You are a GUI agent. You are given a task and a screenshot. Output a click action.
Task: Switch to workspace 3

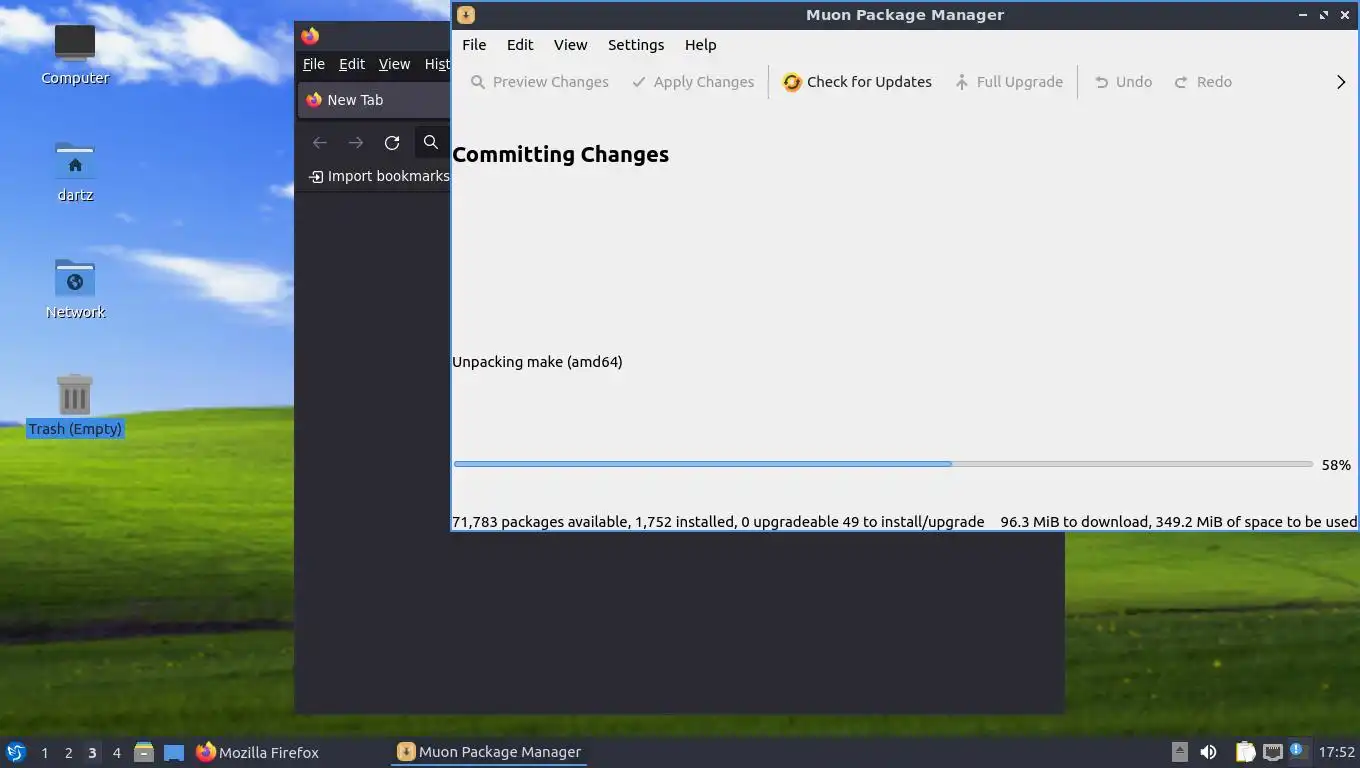point(92,753)
